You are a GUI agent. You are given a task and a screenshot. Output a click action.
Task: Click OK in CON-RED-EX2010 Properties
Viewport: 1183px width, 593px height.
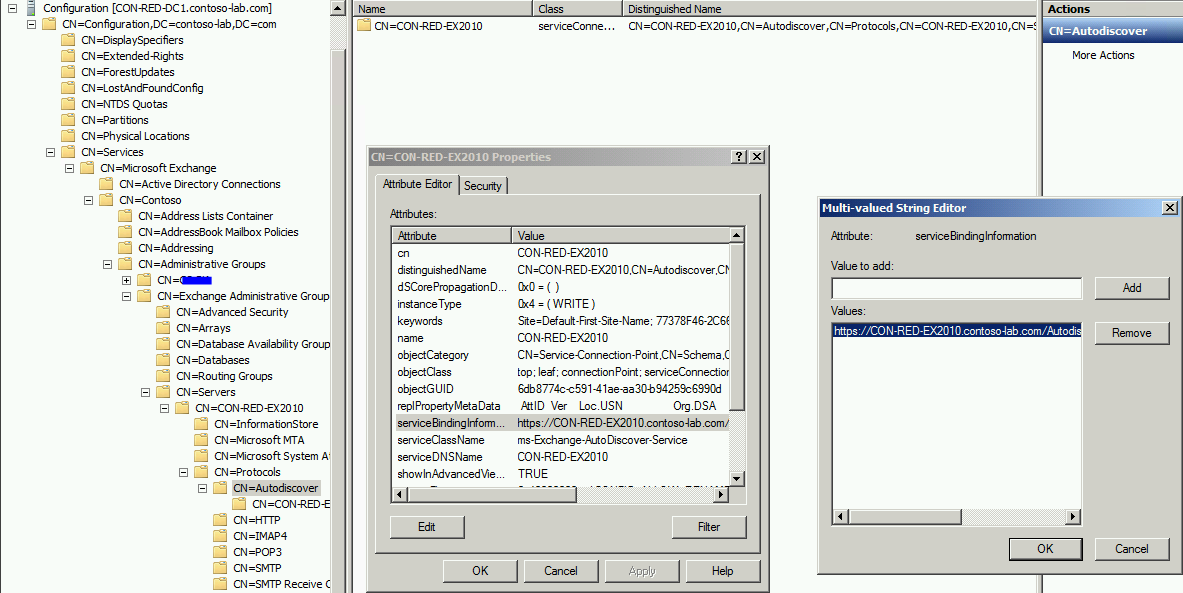click(x=480, y=570)
